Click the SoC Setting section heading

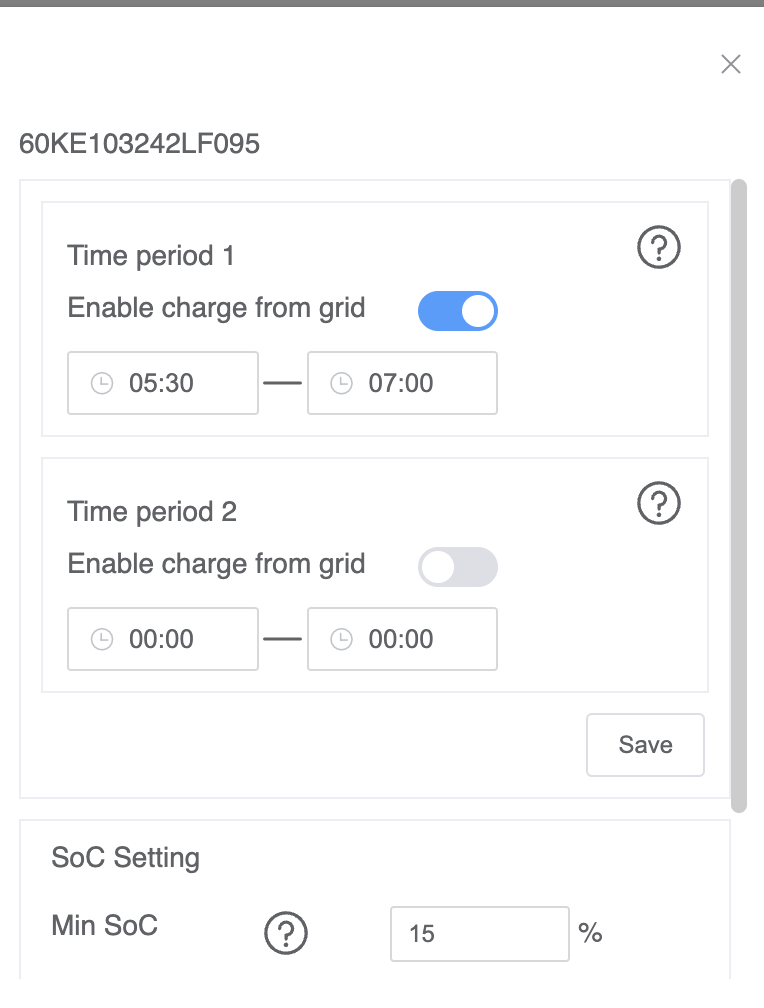(125, 858)
